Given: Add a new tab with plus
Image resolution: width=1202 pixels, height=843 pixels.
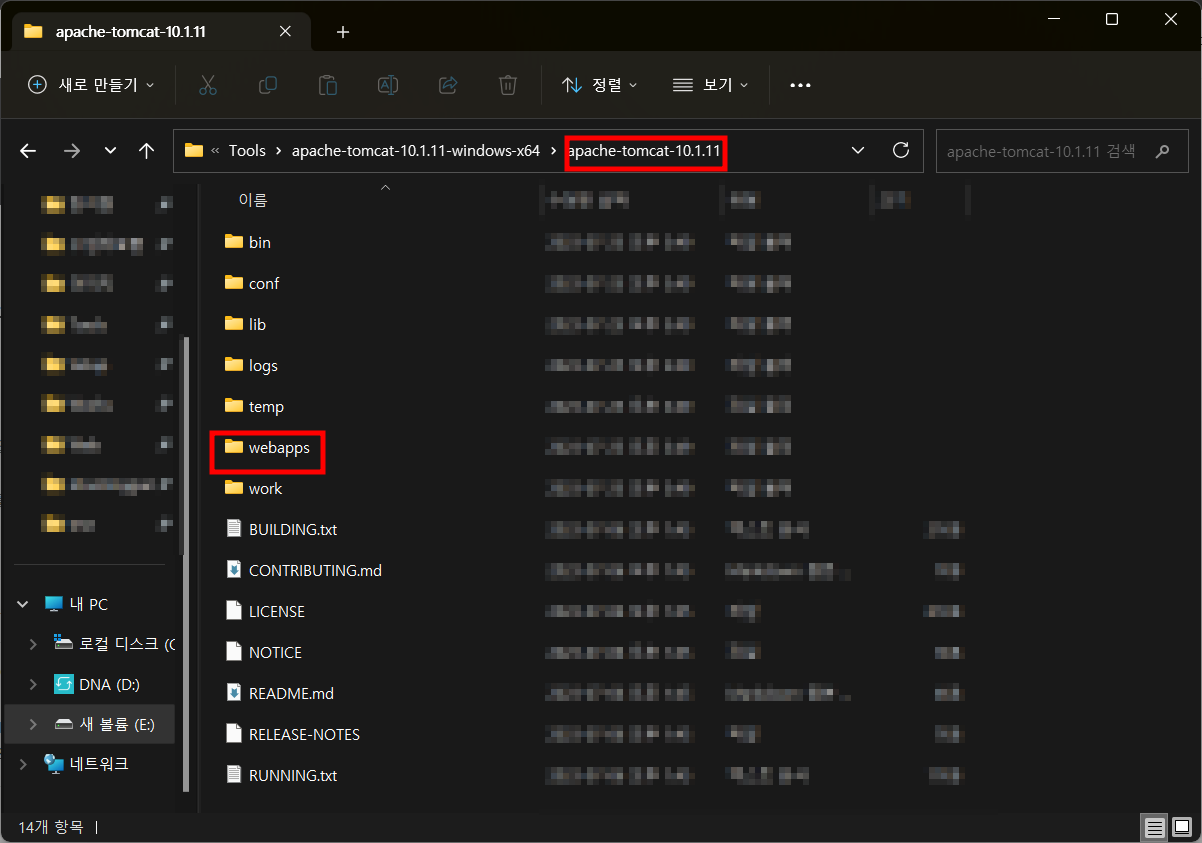Looking at the screenshot, I should 343,32.
